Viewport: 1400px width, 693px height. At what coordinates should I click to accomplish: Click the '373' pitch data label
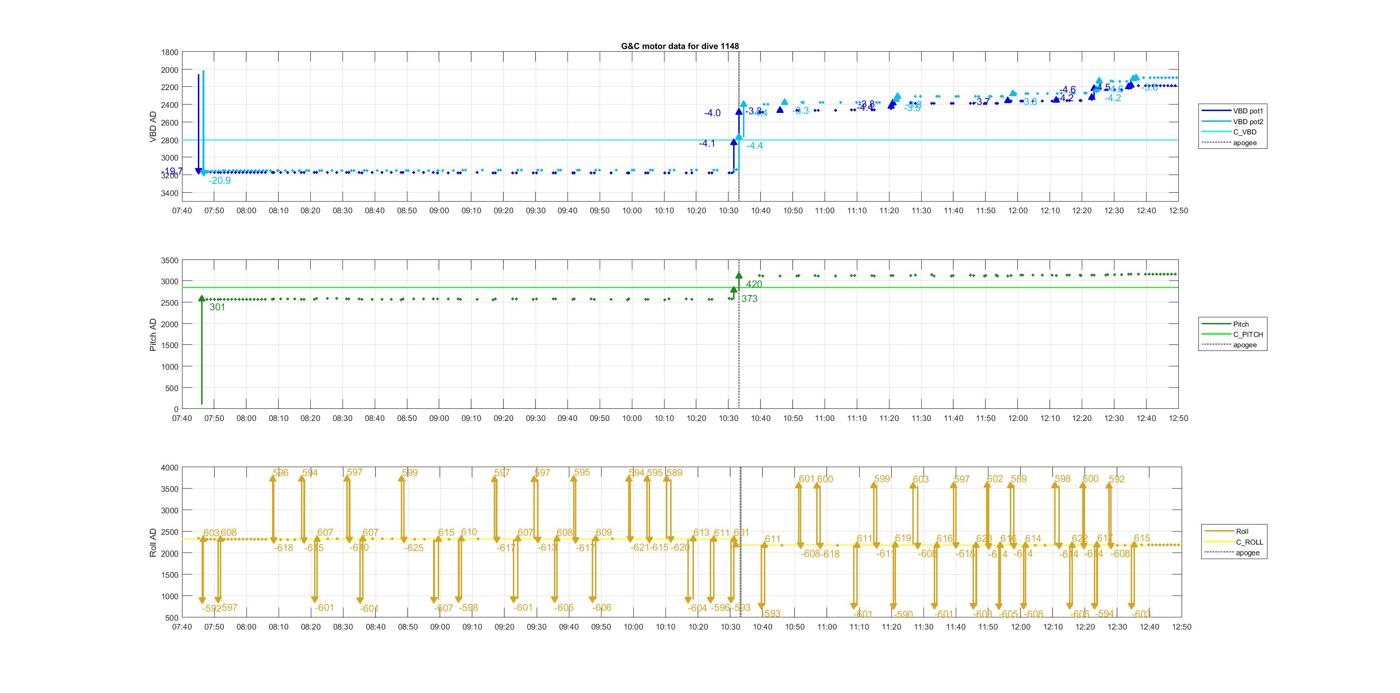point(749,299)
